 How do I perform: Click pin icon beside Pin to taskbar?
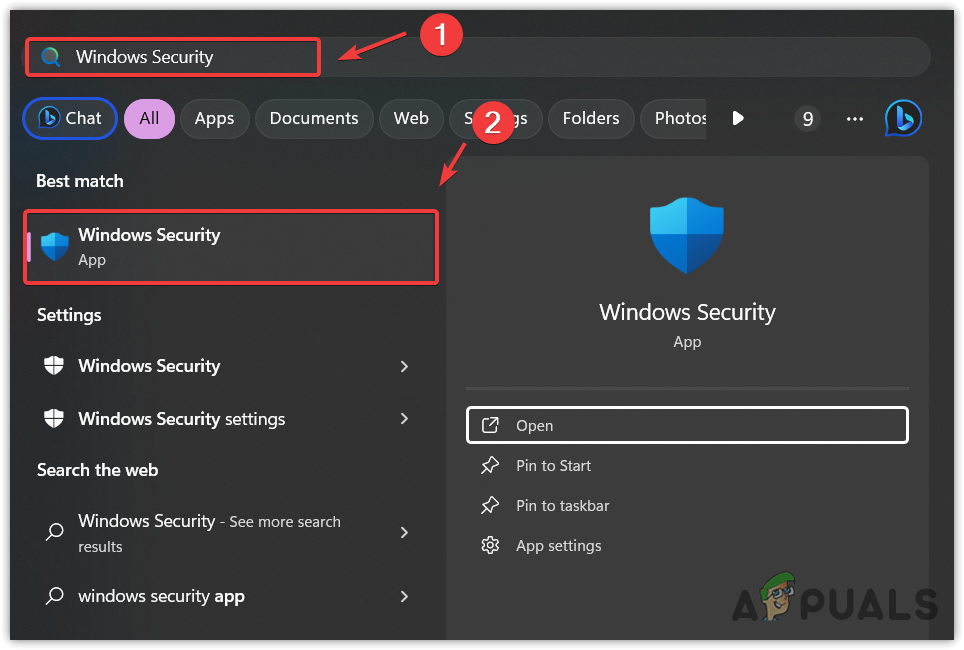coord(490,505)
